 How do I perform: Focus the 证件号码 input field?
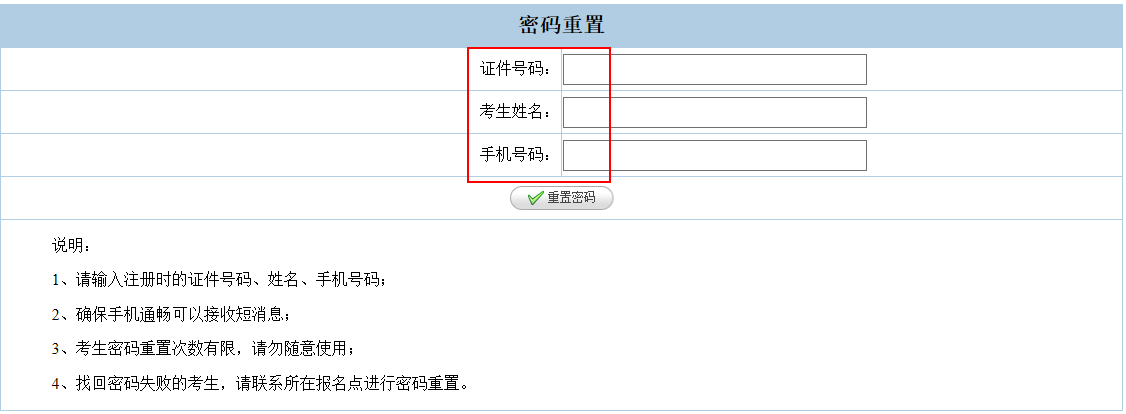pyautogui.click(x=714, y=70)
